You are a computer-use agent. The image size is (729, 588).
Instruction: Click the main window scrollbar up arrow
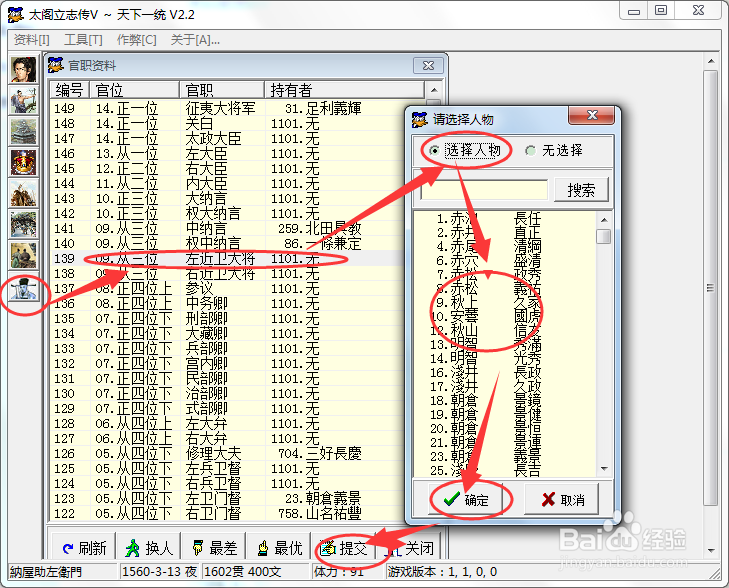point(711,61)
